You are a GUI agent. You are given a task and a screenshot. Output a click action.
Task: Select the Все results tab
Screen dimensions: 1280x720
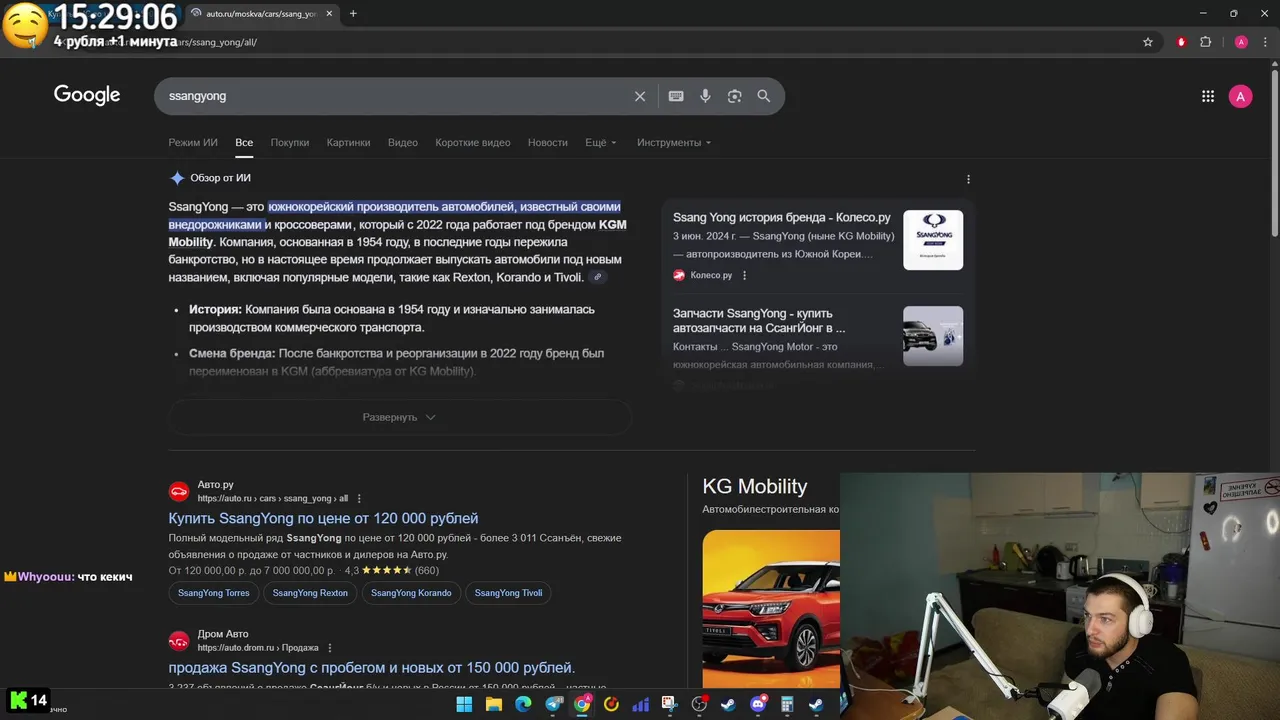(x=244, y=142)
